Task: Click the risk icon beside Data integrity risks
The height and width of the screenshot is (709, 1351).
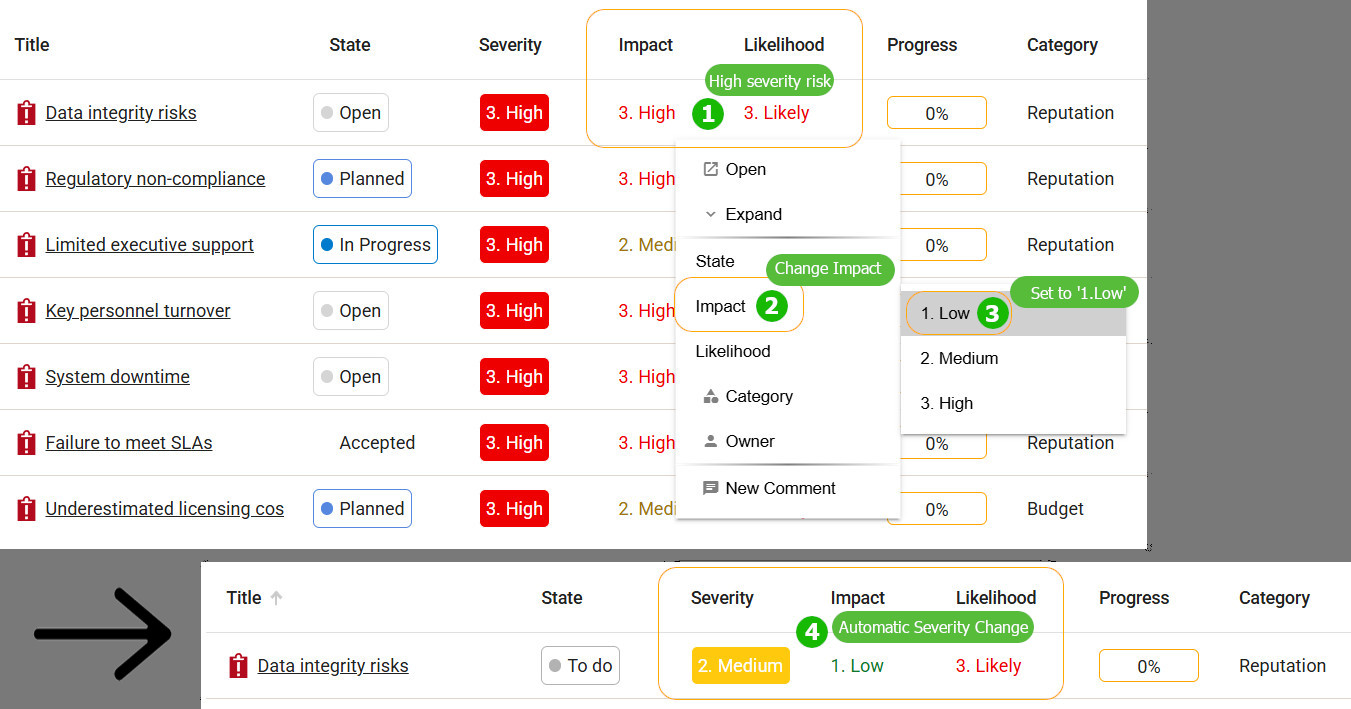Action: coord(27,113)
